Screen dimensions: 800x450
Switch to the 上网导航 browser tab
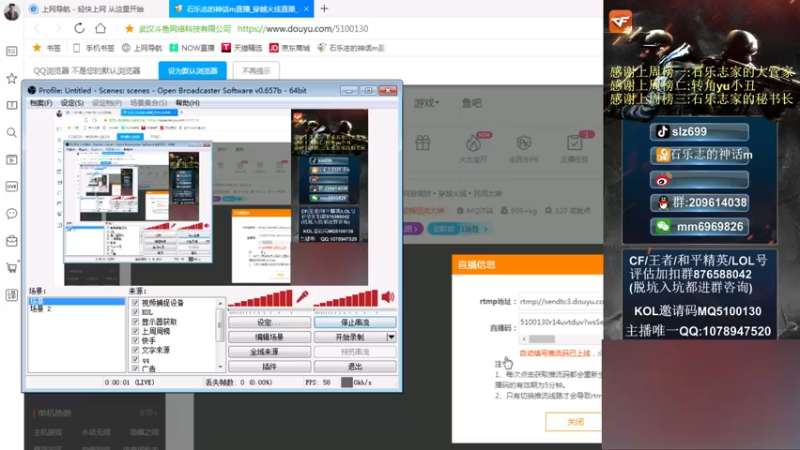[92, 9]
